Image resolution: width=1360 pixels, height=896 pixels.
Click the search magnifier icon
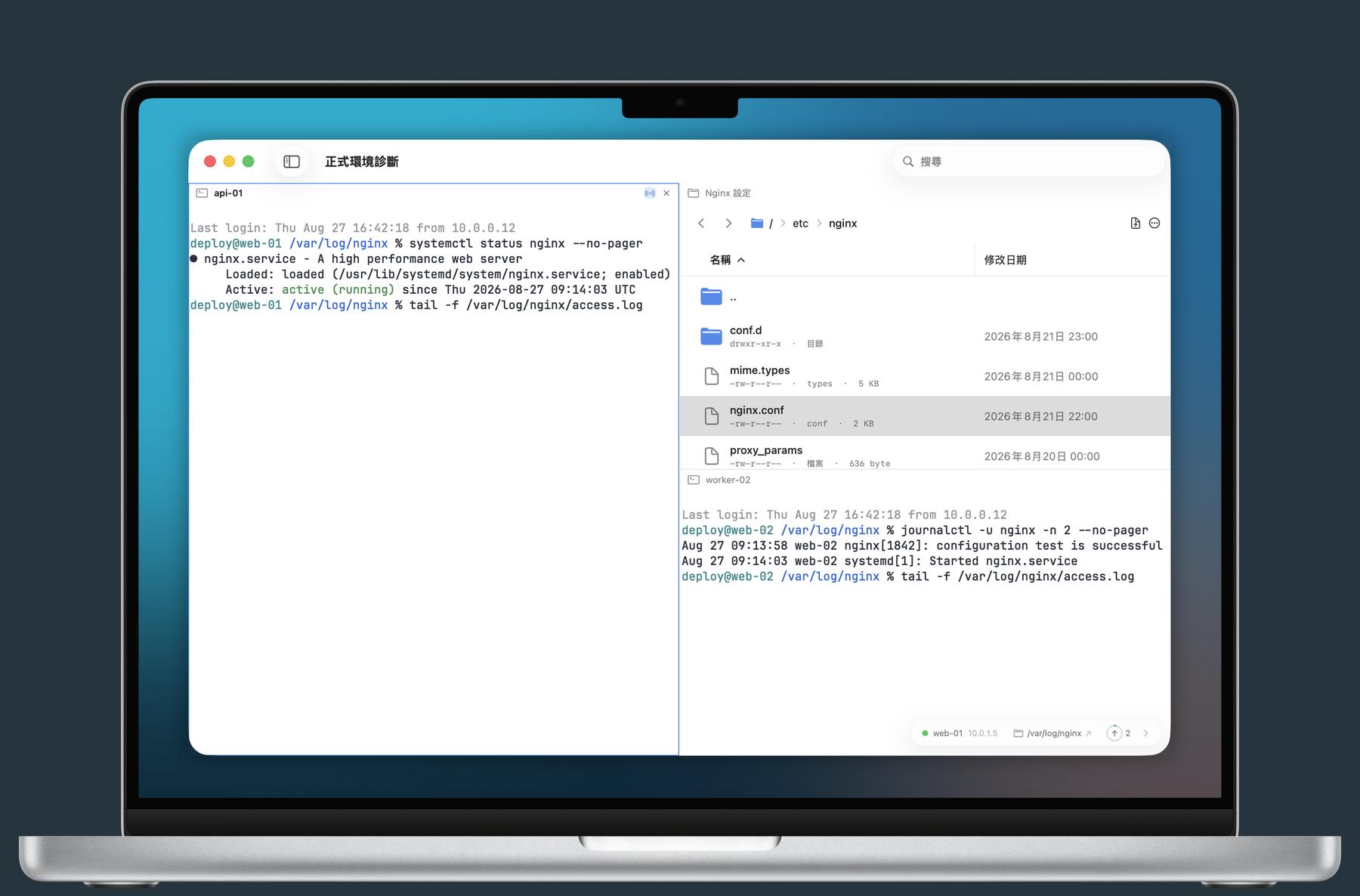click(908, 162)
